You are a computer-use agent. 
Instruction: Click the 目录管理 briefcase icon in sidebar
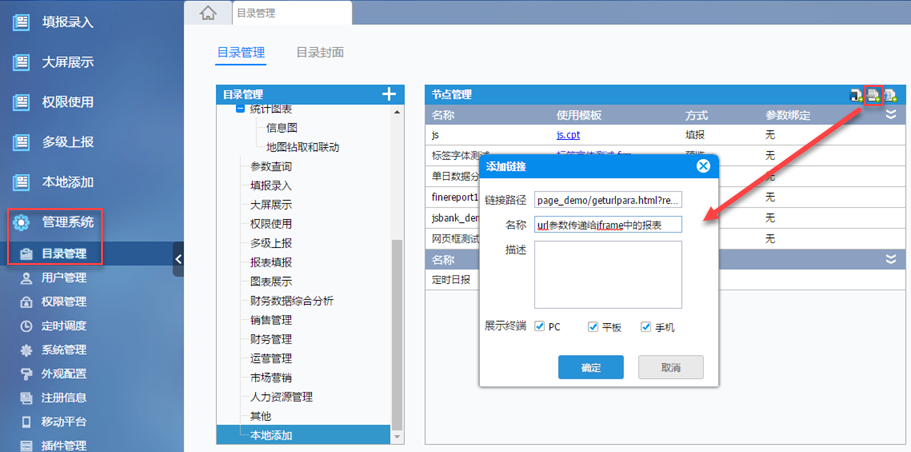26,254
